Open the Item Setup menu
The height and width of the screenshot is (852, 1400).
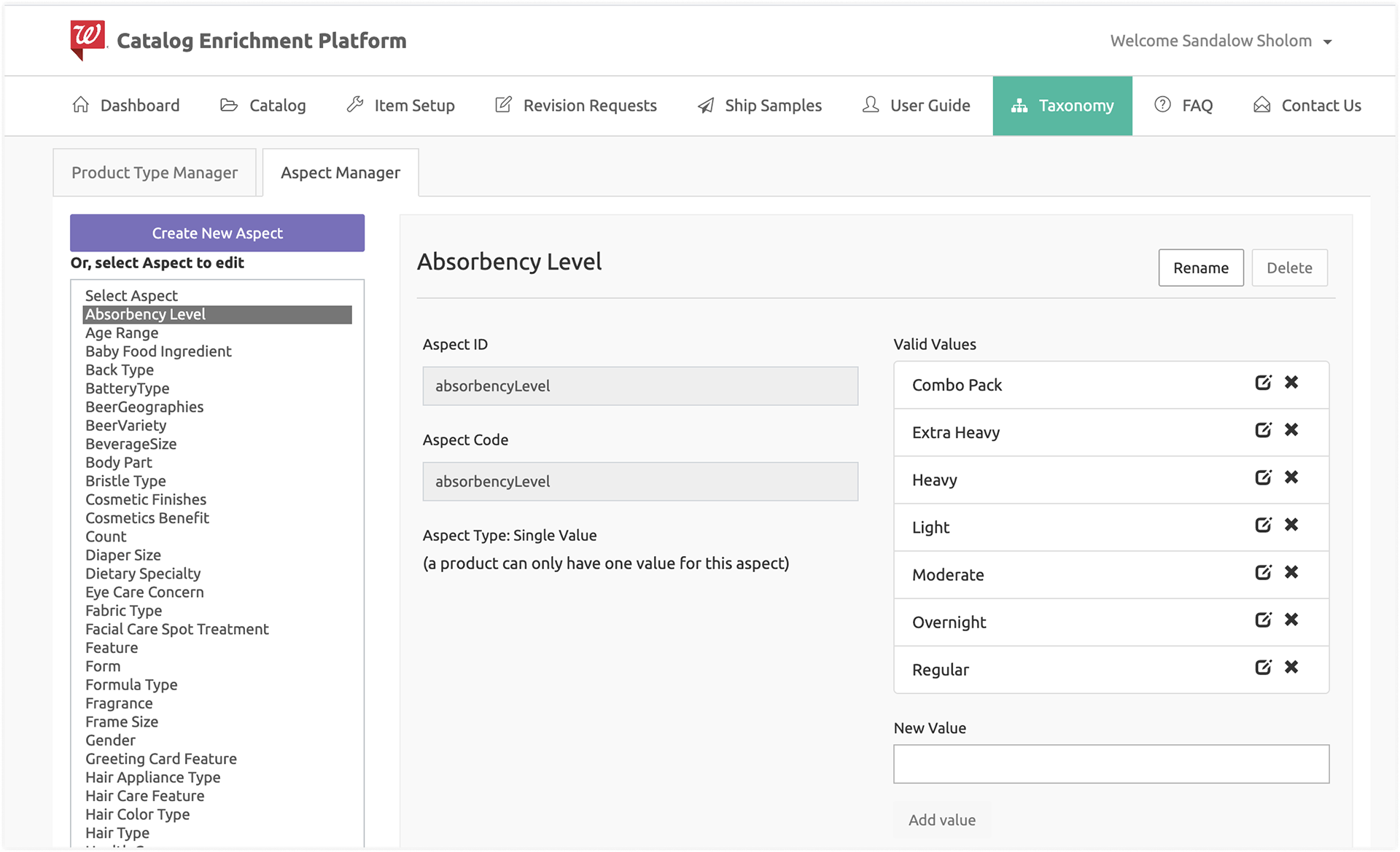point(401,106)
